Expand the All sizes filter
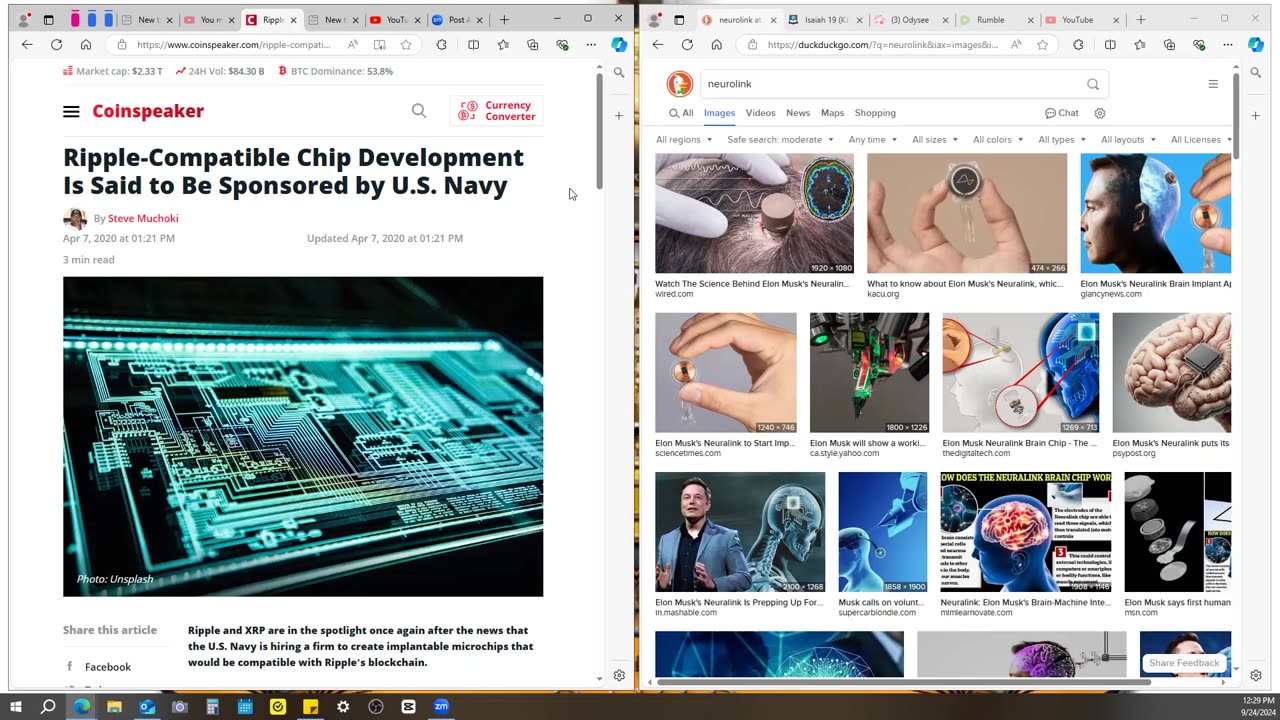1280x720 pixels. 935,140
